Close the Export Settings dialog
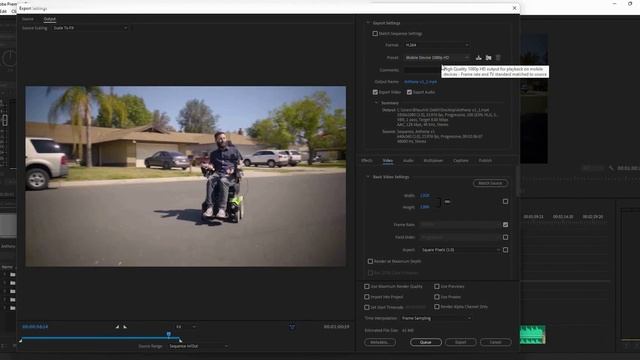Screen dimensions: 640x360 click(x=514, y=8)
